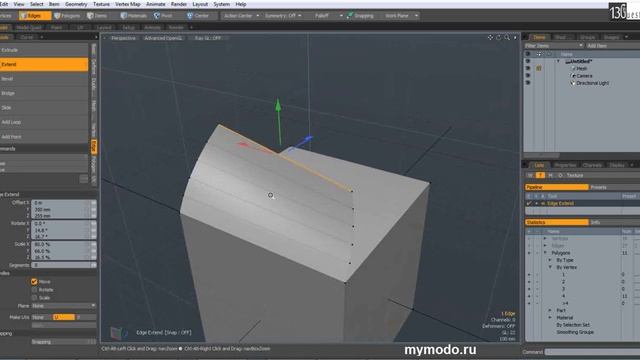This screenshot has width=640, height=360.
Task: Open the Plane None dropdown
Action: (x=64, y=306)
